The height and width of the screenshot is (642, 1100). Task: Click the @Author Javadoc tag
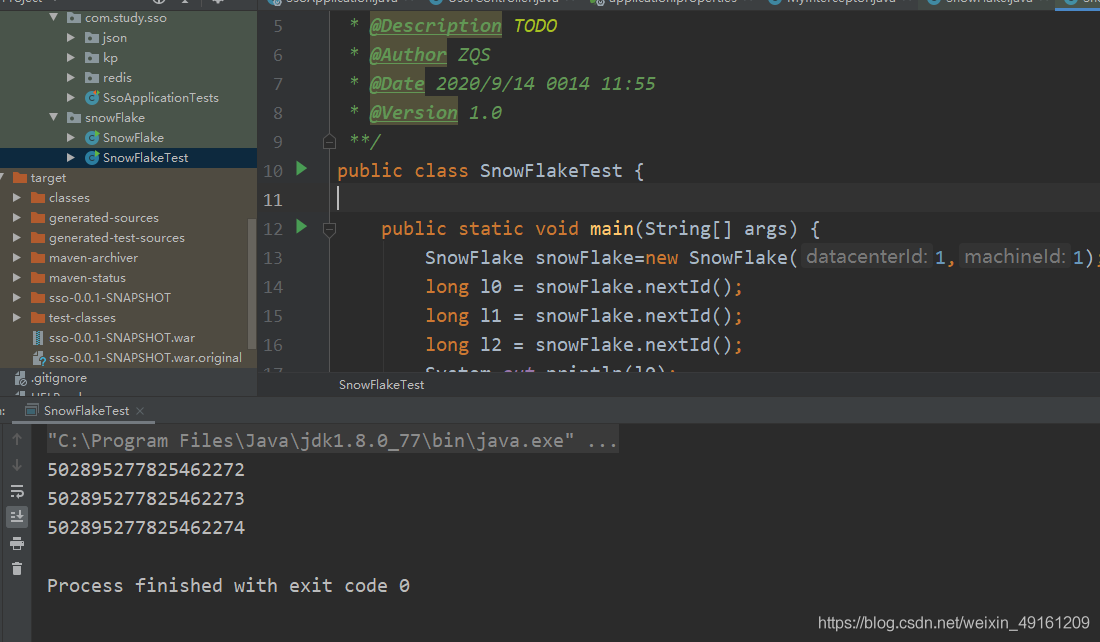click(x=408, y=55)
